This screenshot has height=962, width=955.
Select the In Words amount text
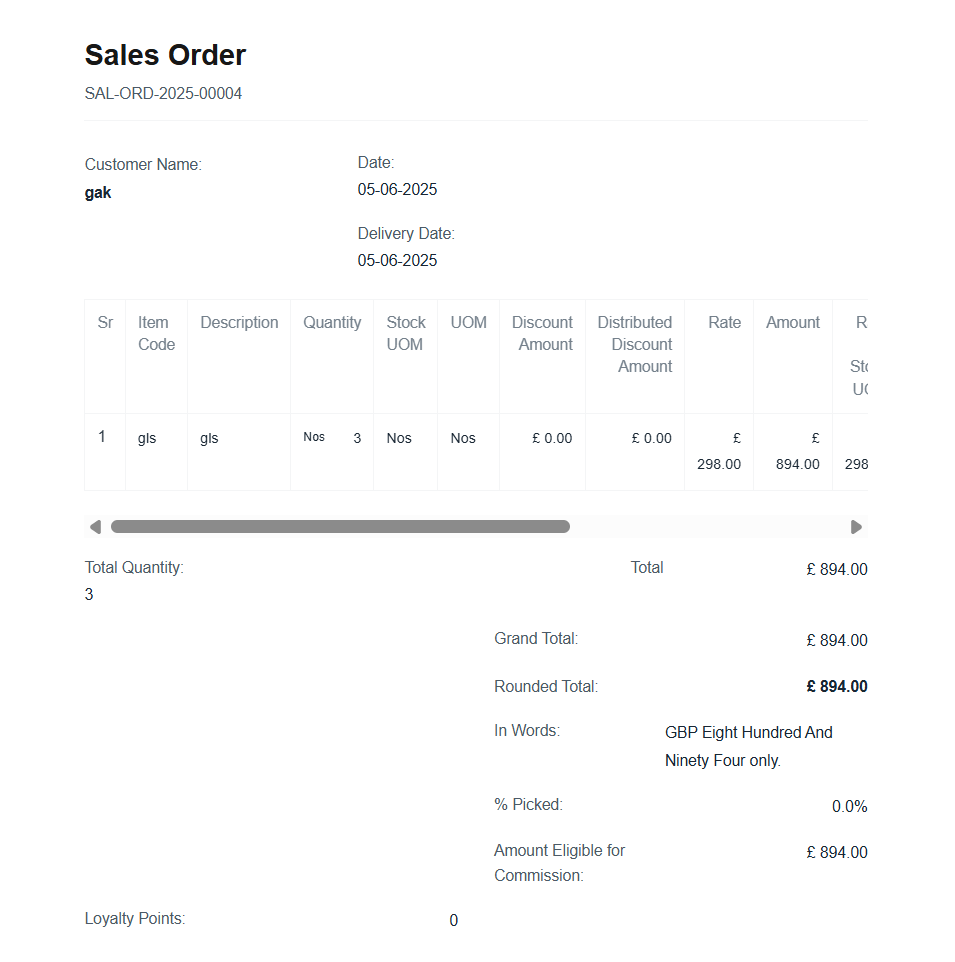(748, 746)
